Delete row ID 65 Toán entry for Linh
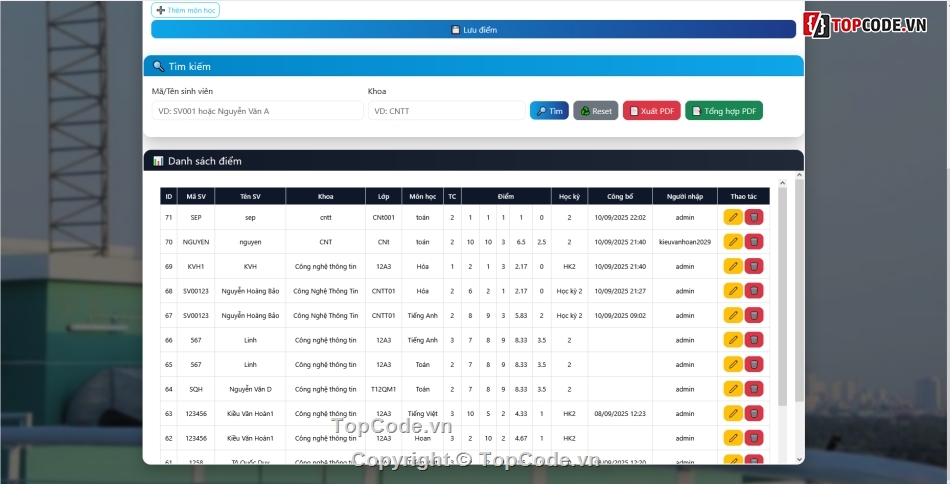 point(754,364)
